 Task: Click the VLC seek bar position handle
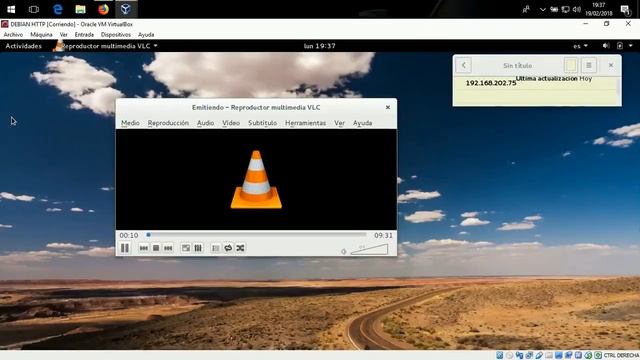pyautogui.click(x=149, y=235)
